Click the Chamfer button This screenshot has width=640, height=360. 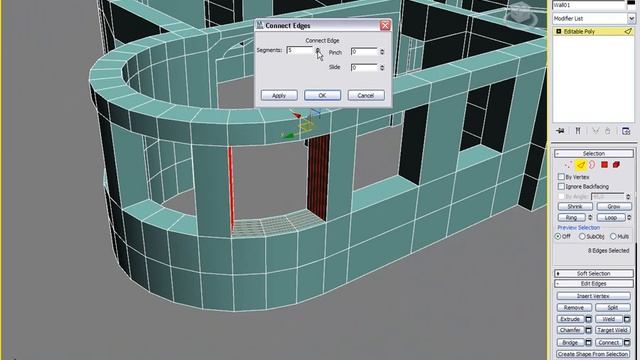tap(570, 330)
